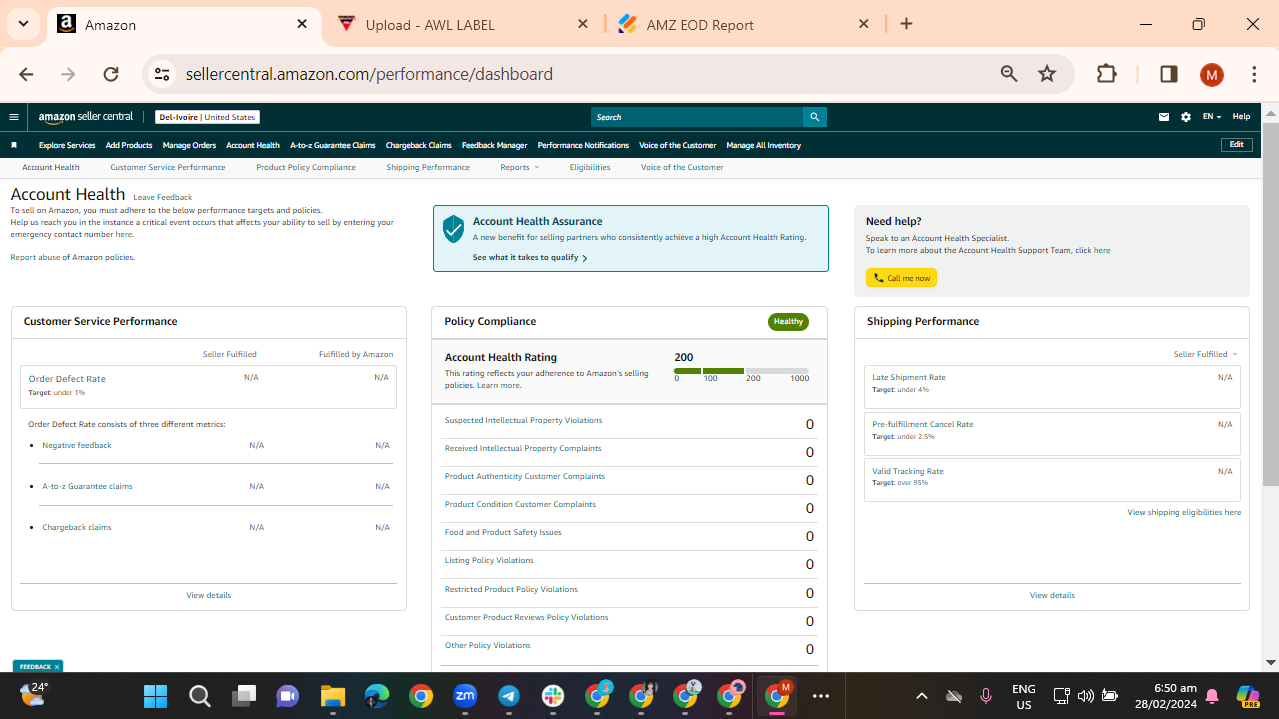The height and width of the screenshot is (719, 1279).
Task: Open A-to-z Guarantee Claims menu item
Action: tap(333, 145)
